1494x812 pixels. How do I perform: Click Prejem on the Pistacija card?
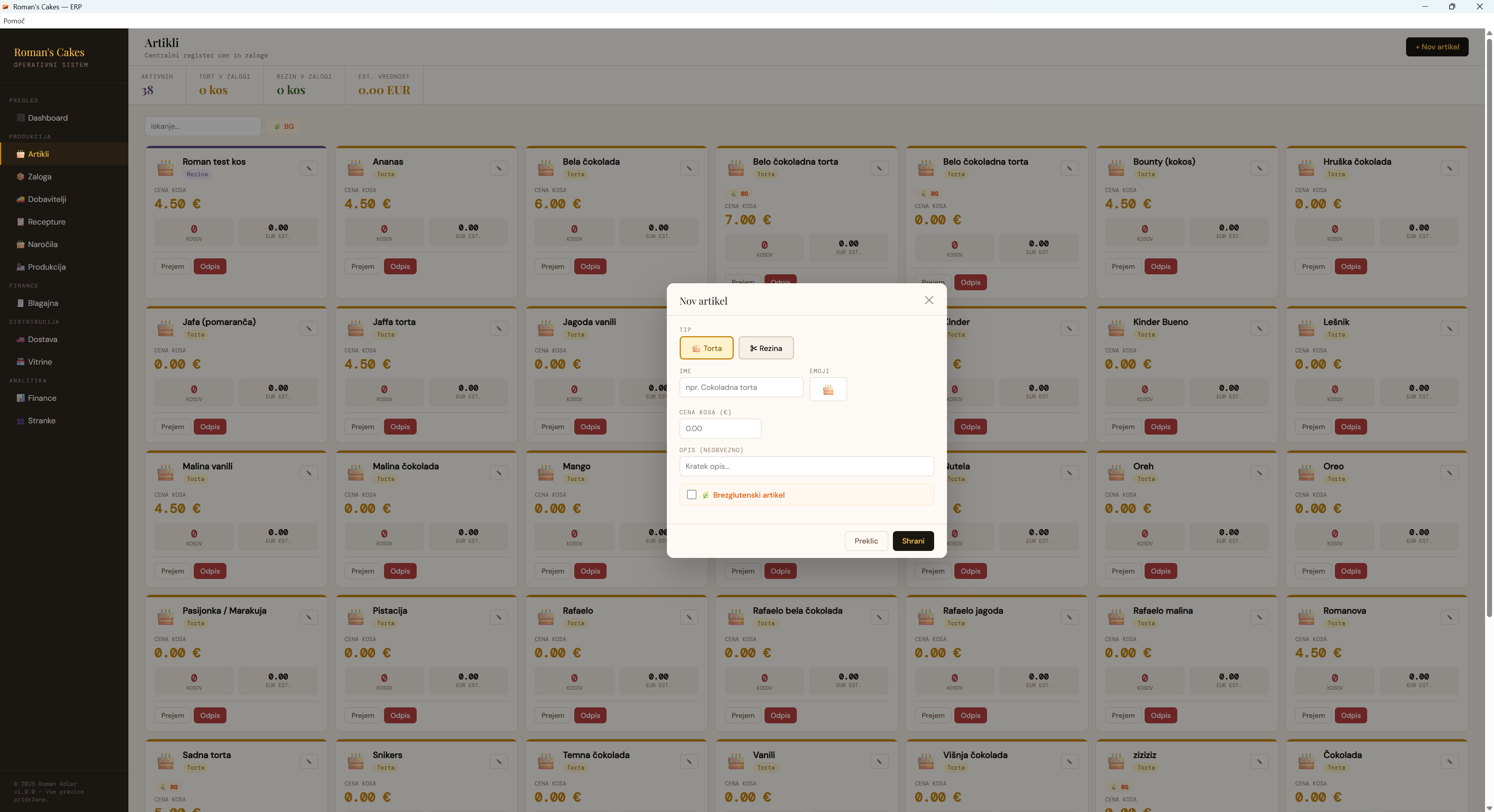(363, 716)
